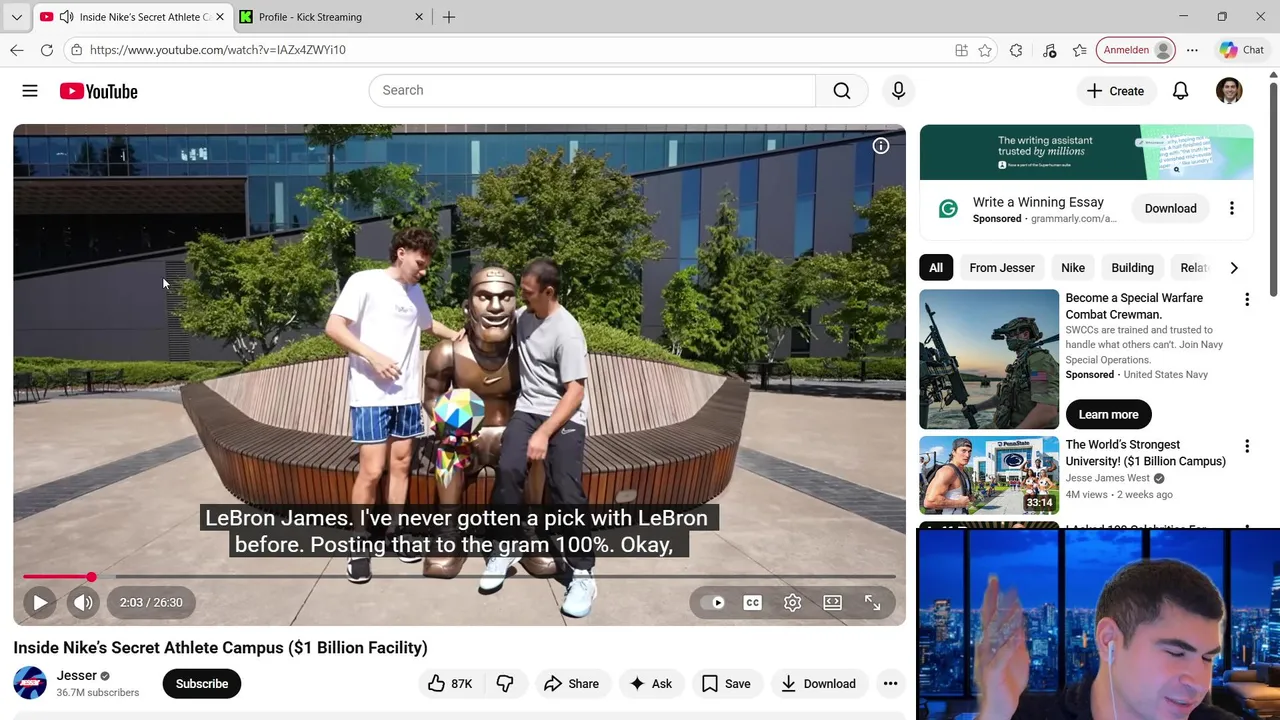Open Grammarly ad options menu
This screenshot has height=720, width=1280.
[1232, 208]
